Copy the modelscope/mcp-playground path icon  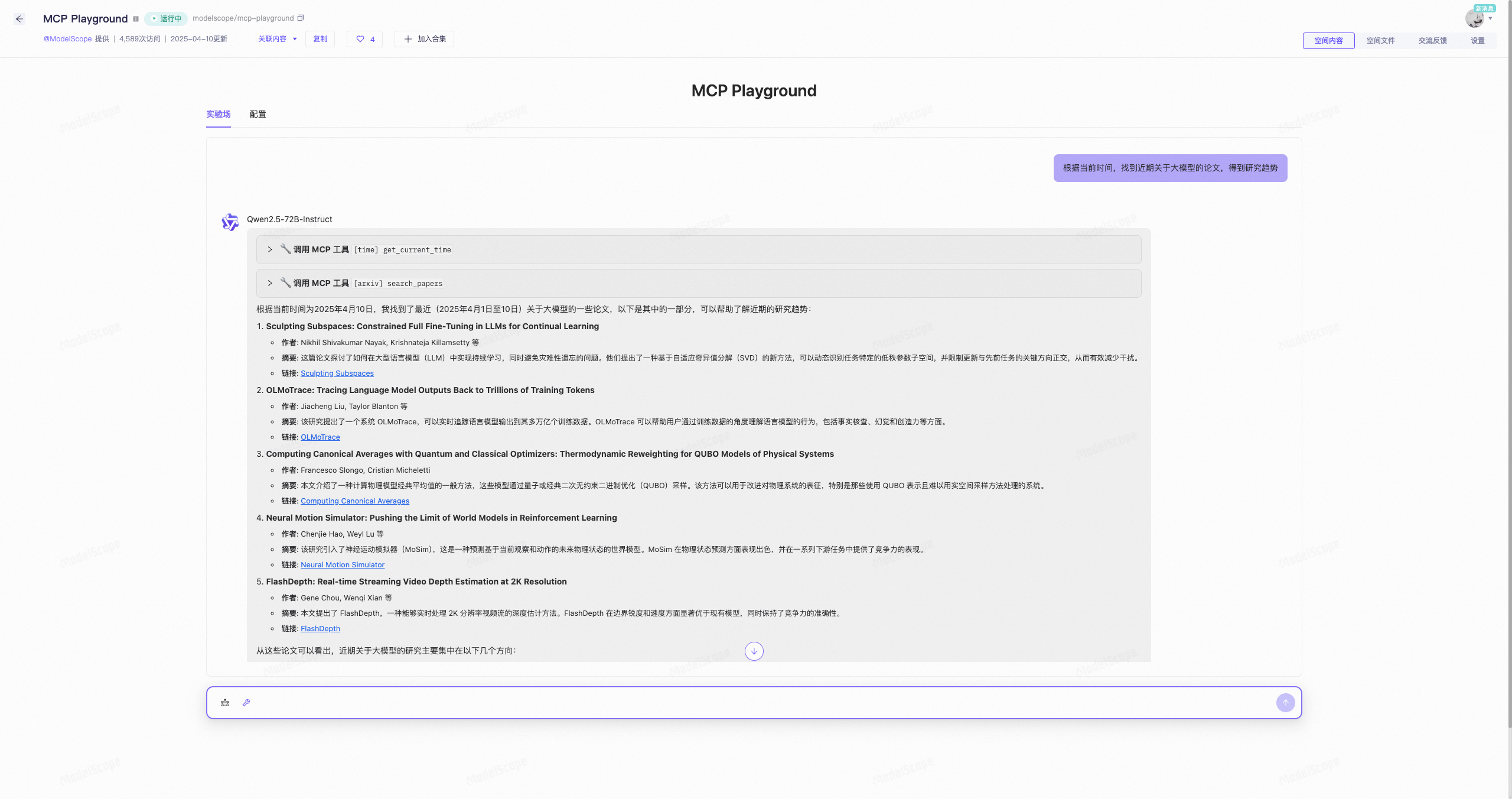tap(301, 18)
